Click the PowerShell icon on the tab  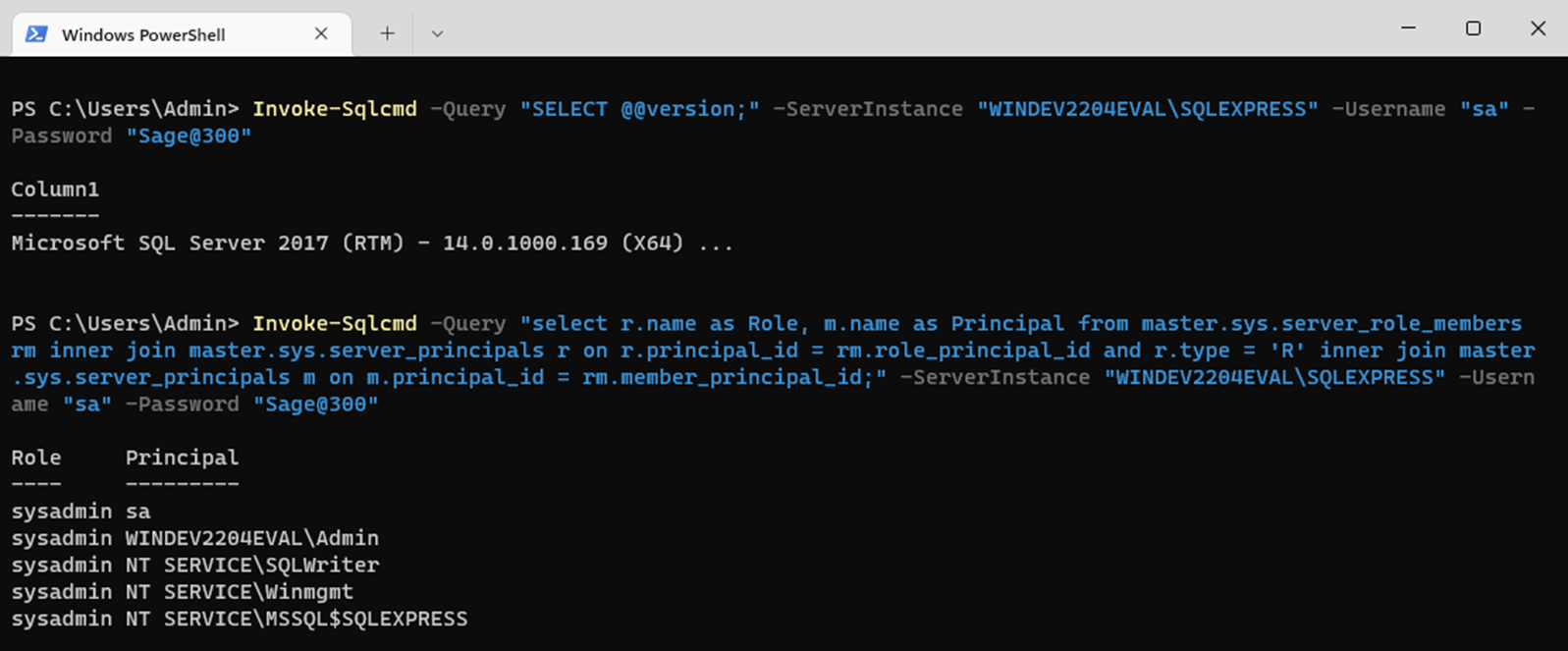[x=36, y=34]
